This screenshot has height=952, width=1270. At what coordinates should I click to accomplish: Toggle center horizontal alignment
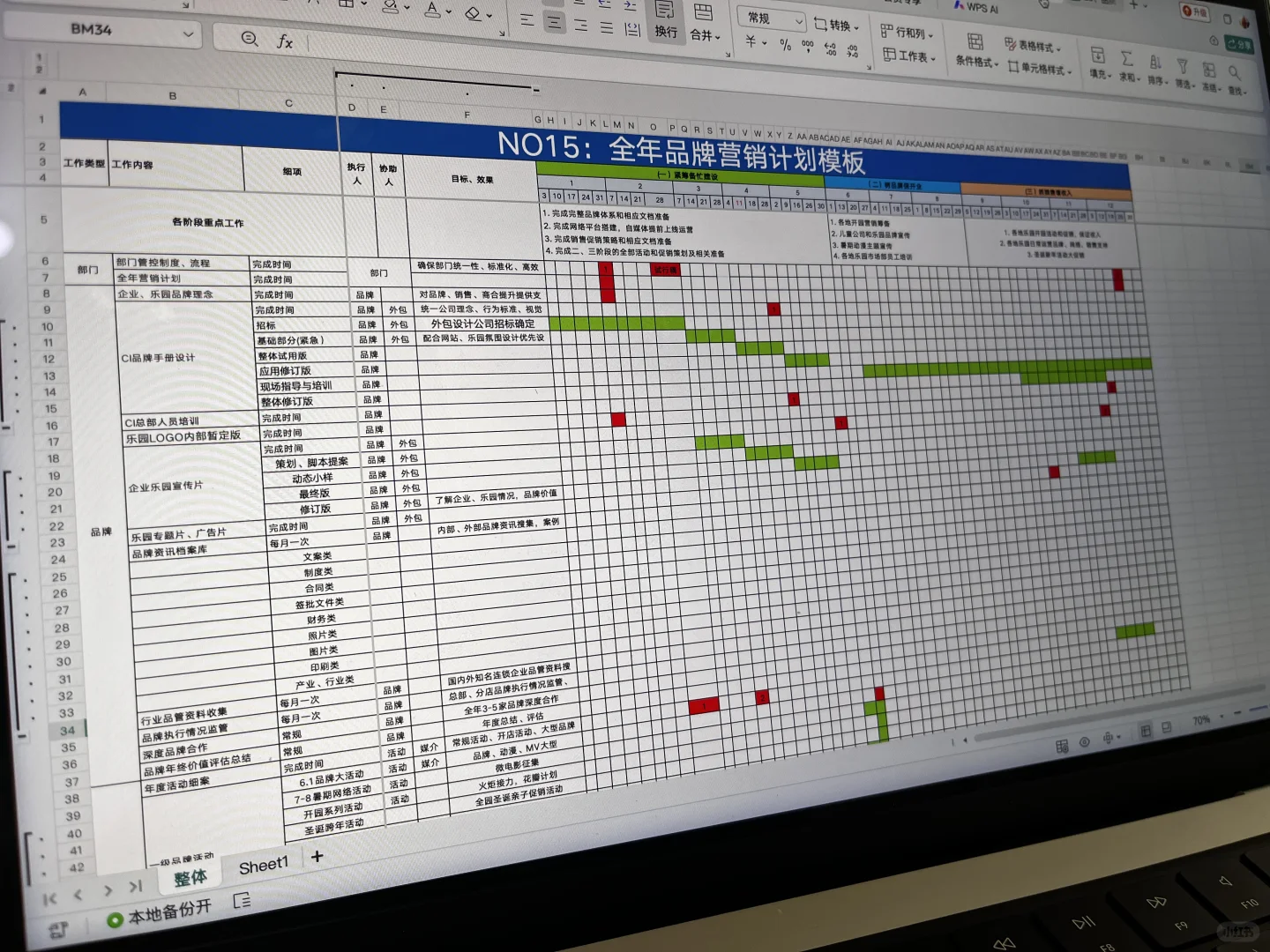point(555,21)
